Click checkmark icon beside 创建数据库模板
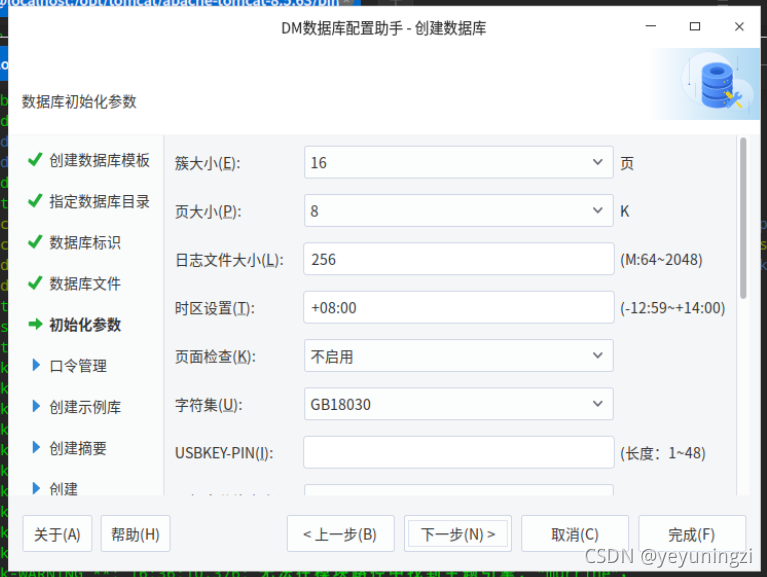Screen dimensions: 767x577 coord(35,159)
